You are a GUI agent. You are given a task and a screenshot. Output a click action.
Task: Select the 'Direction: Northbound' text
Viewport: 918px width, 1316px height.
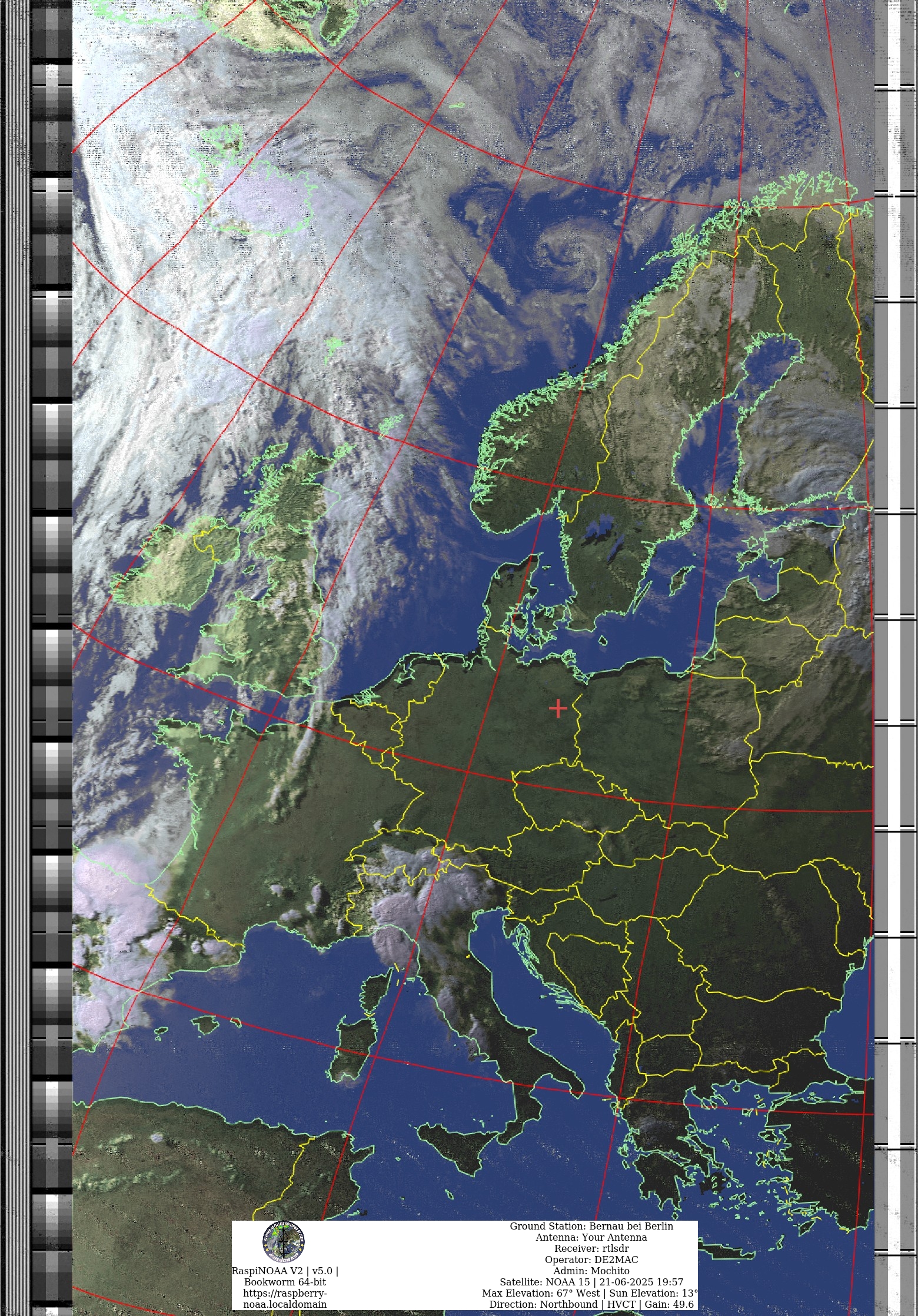543,1304
